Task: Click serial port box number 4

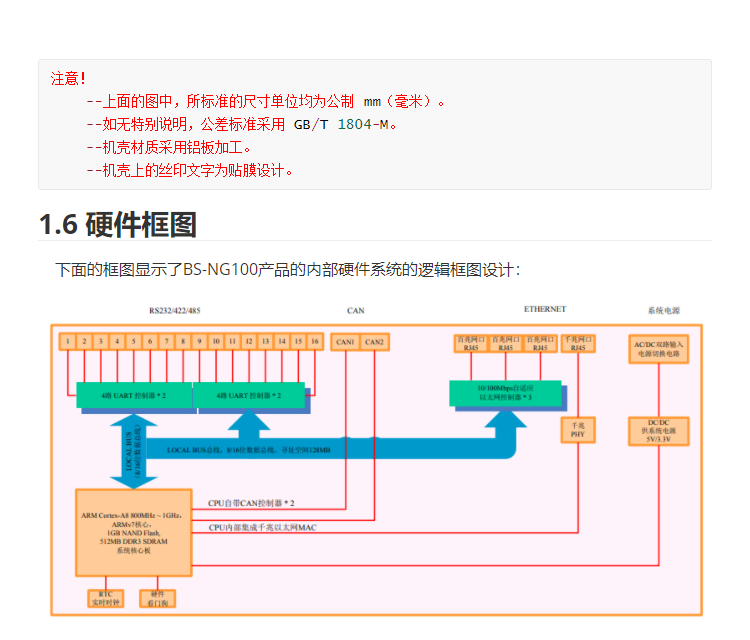Action: (117, 342)
